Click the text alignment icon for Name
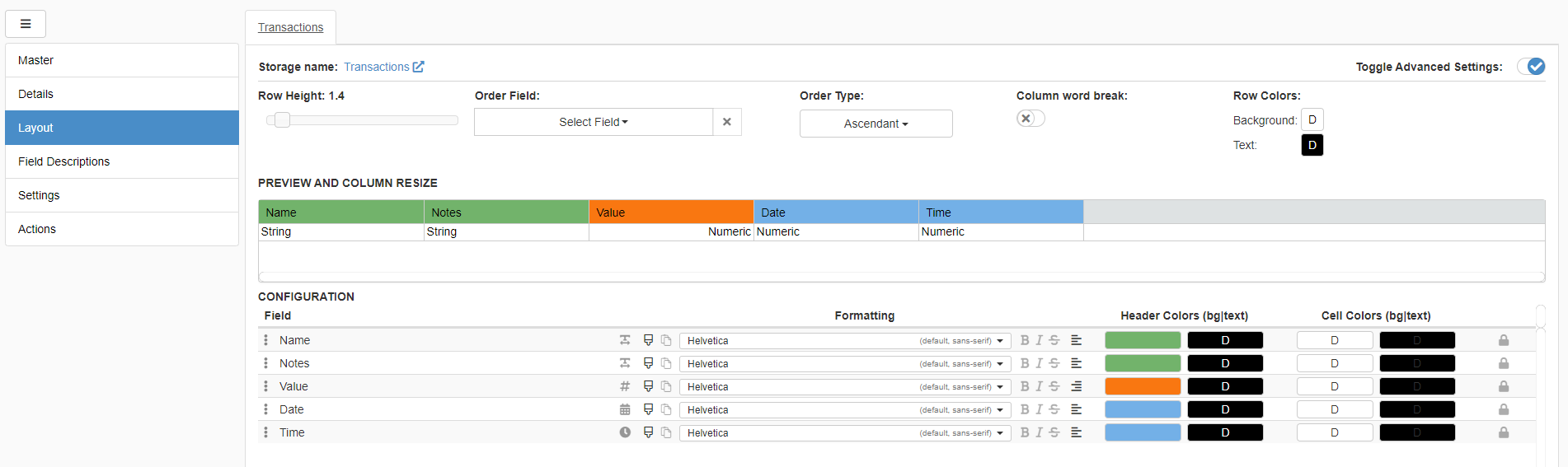The image size is (1568, 467). [x=1076, y=340]
